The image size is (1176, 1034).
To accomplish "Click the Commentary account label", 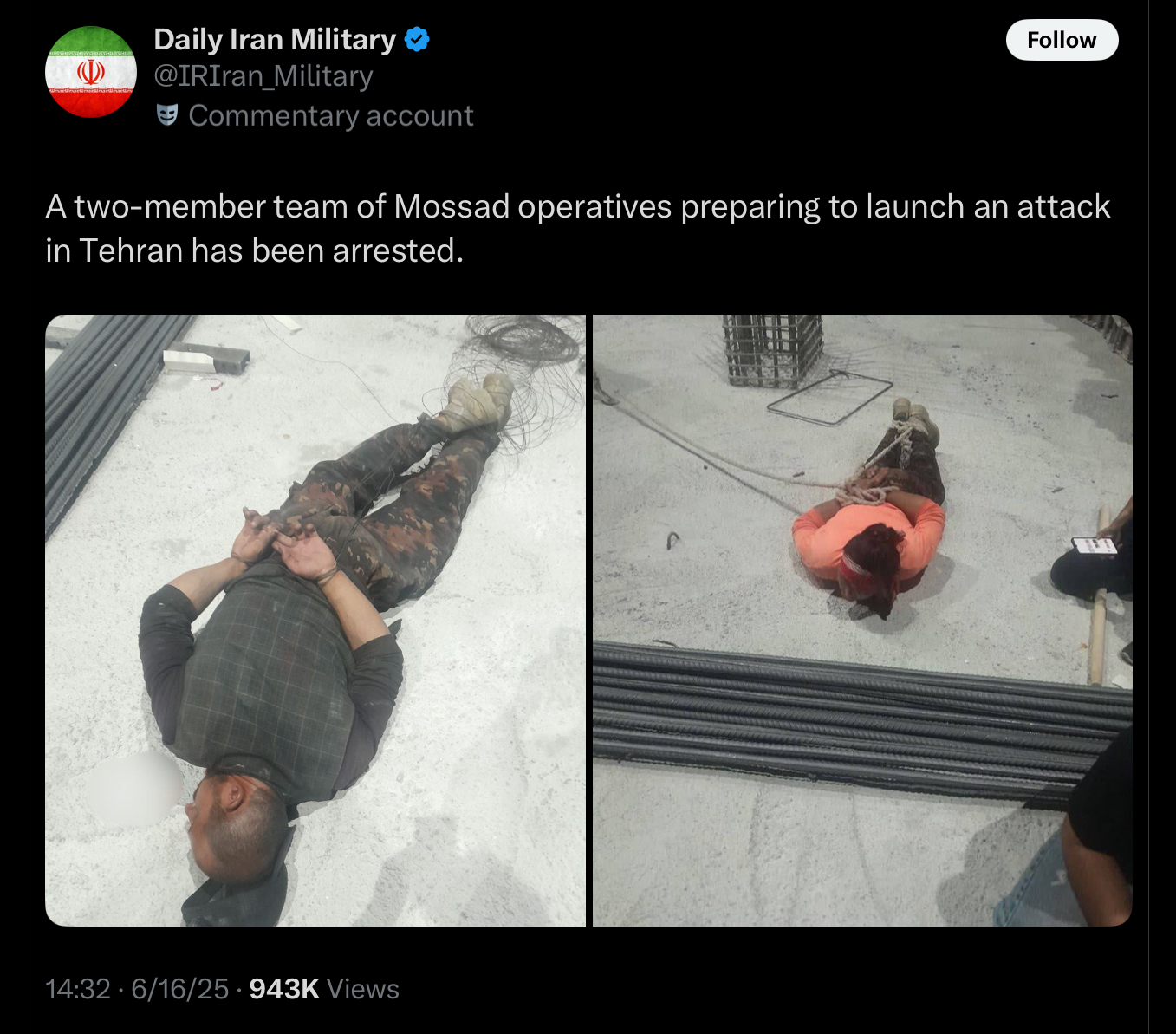I will tap(331, 115).
